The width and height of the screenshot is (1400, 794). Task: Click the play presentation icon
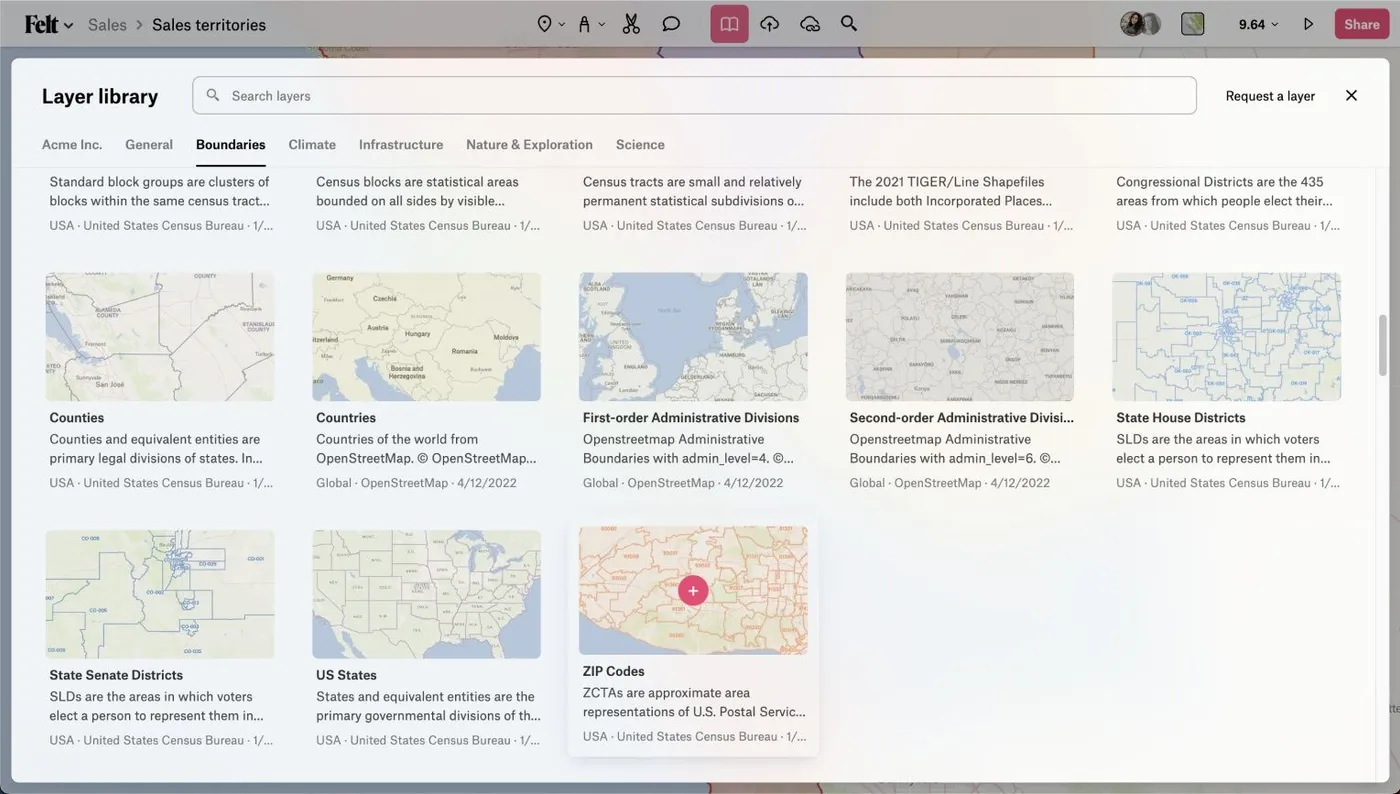click(1308, 24)
